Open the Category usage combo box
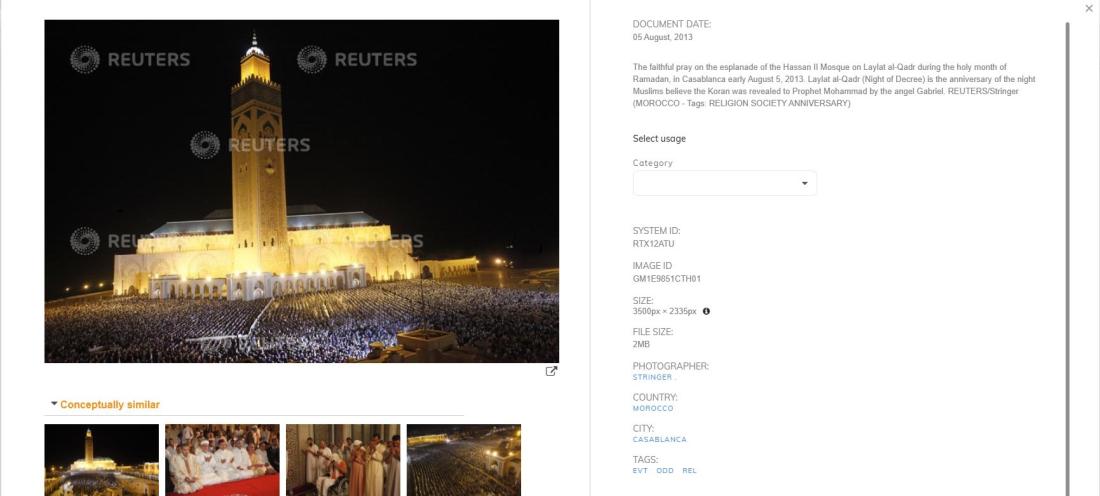The height and width of the screenshot is (496, 1100). [x=725, y=183]
